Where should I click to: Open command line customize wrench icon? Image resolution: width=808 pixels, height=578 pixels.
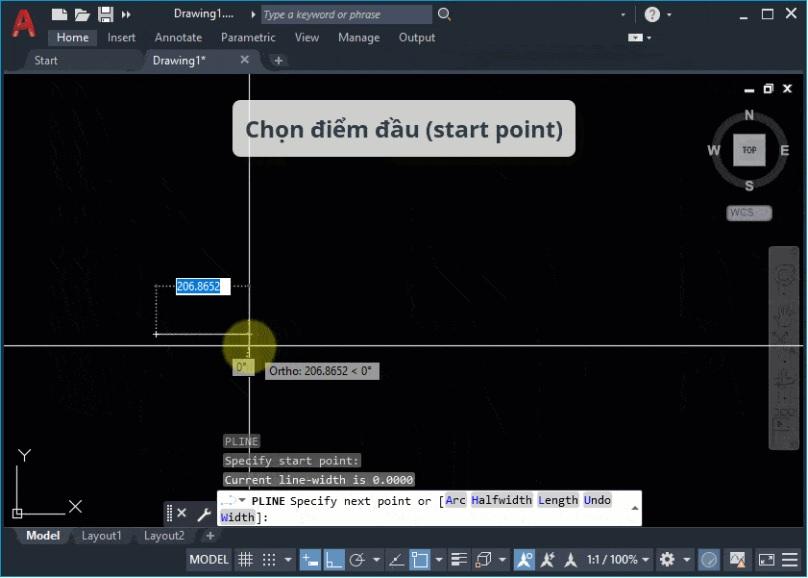[204, 514]
